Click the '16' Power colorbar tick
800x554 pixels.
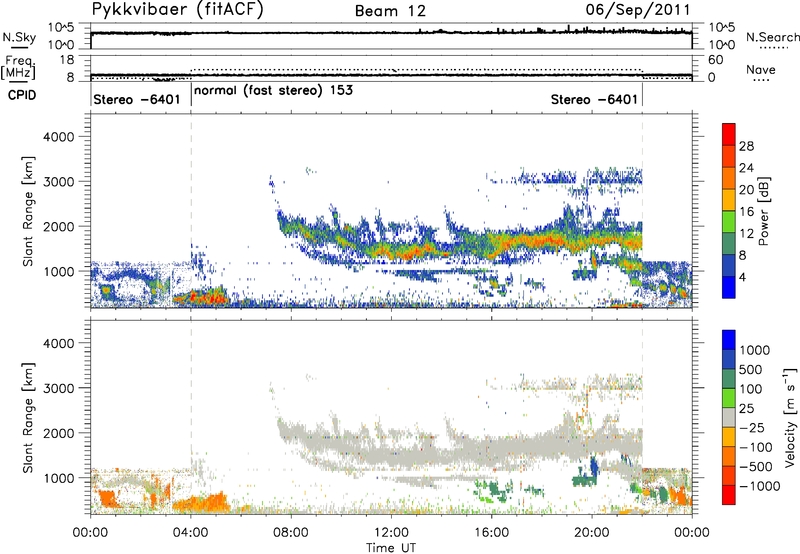pos(746,212)
